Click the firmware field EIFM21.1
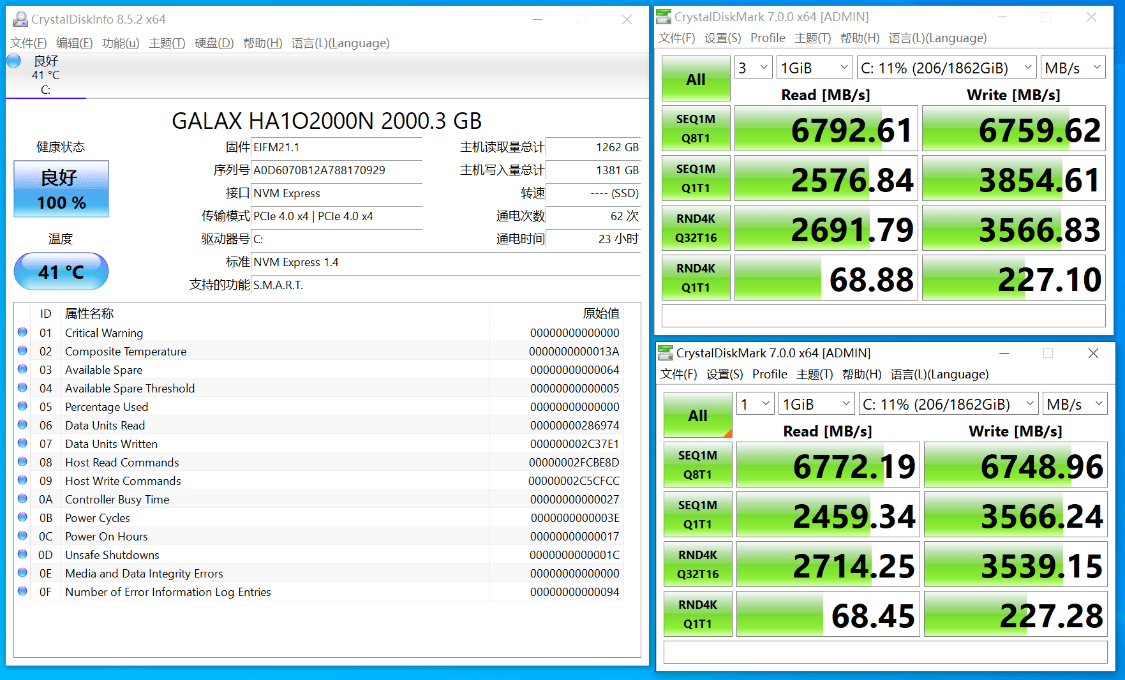Viewport: 1125px width, 680px height. 336,147
